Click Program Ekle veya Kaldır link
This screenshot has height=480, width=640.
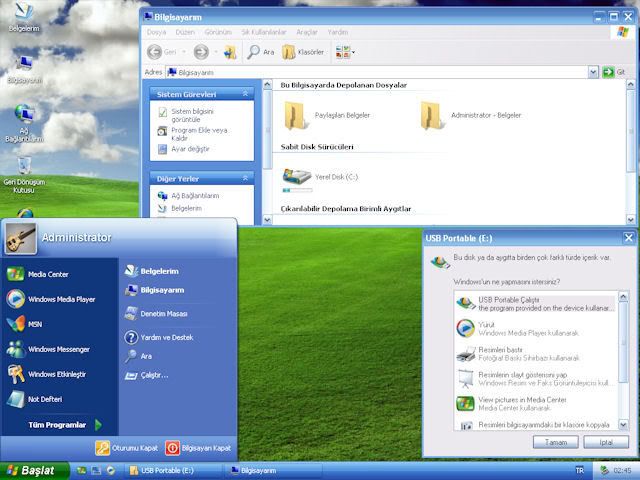199,134
